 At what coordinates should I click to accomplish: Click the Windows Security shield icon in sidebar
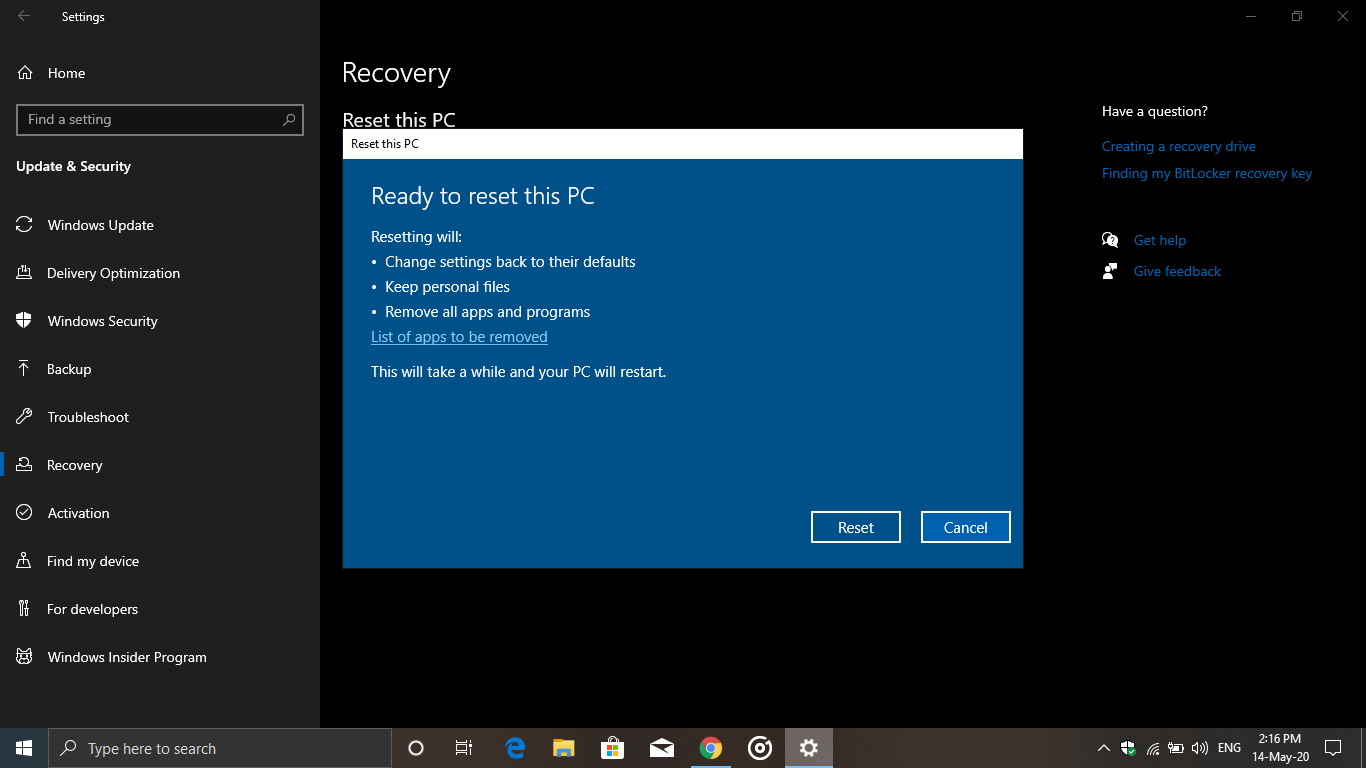pyautogui.click(x=24, y=321)
